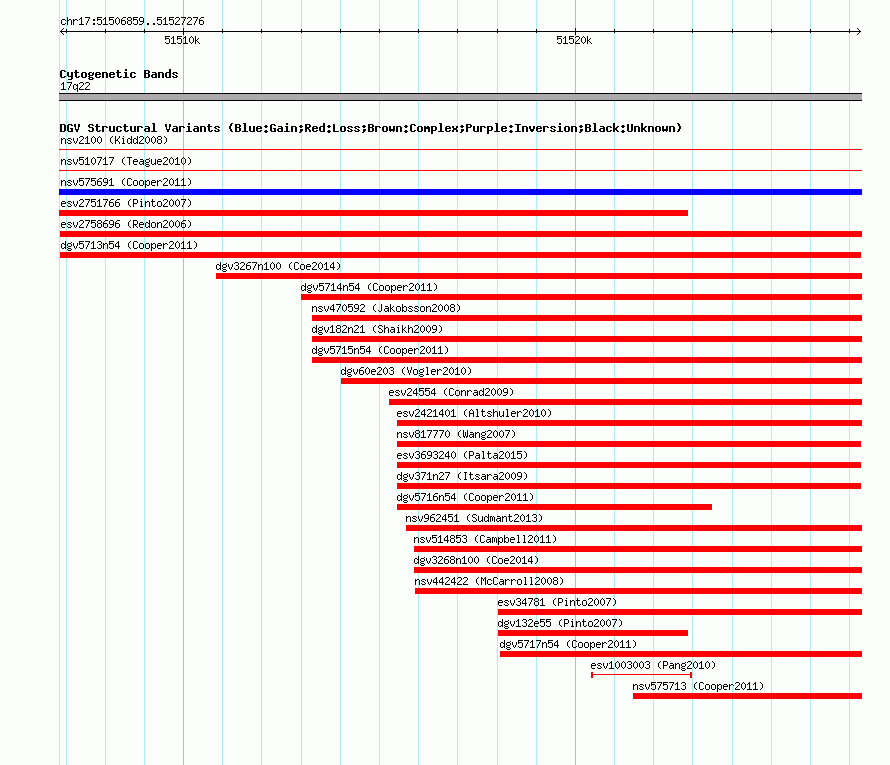This screenshot has width=890, height=765.
Task: Select nsv442422 (McCarroll2008) label
Action: [x=489, y=581]
